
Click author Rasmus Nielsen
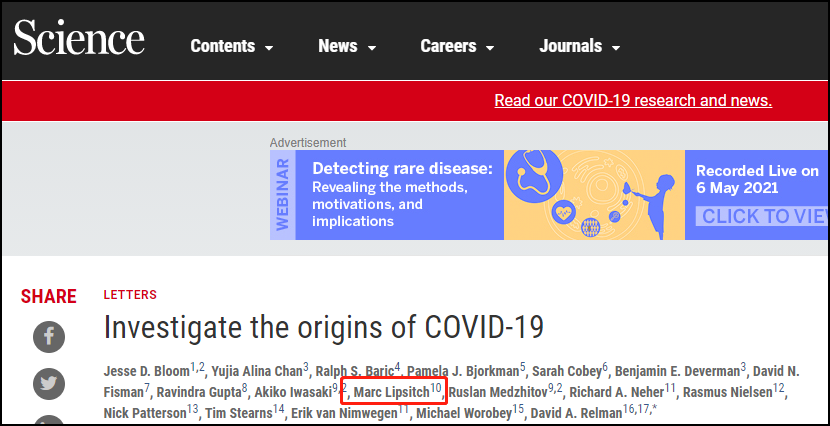tap(727, 392)
